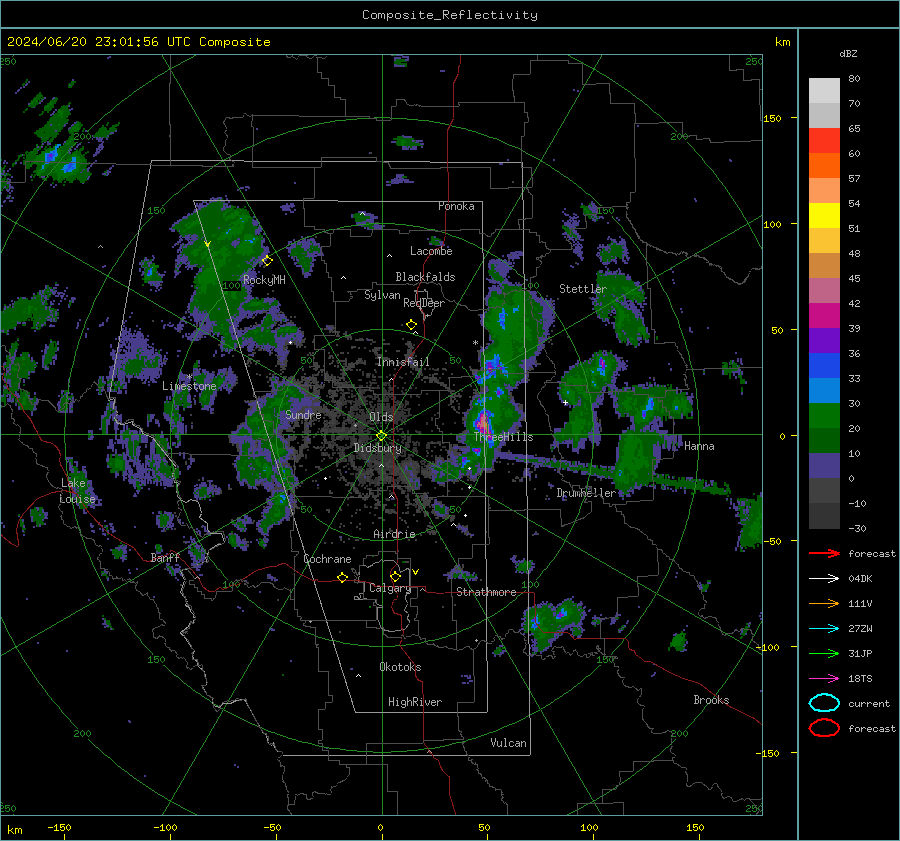The height and width of the screenshot is (841, 900).
Task: Click the Brooks city label
Action: [711, 700]
